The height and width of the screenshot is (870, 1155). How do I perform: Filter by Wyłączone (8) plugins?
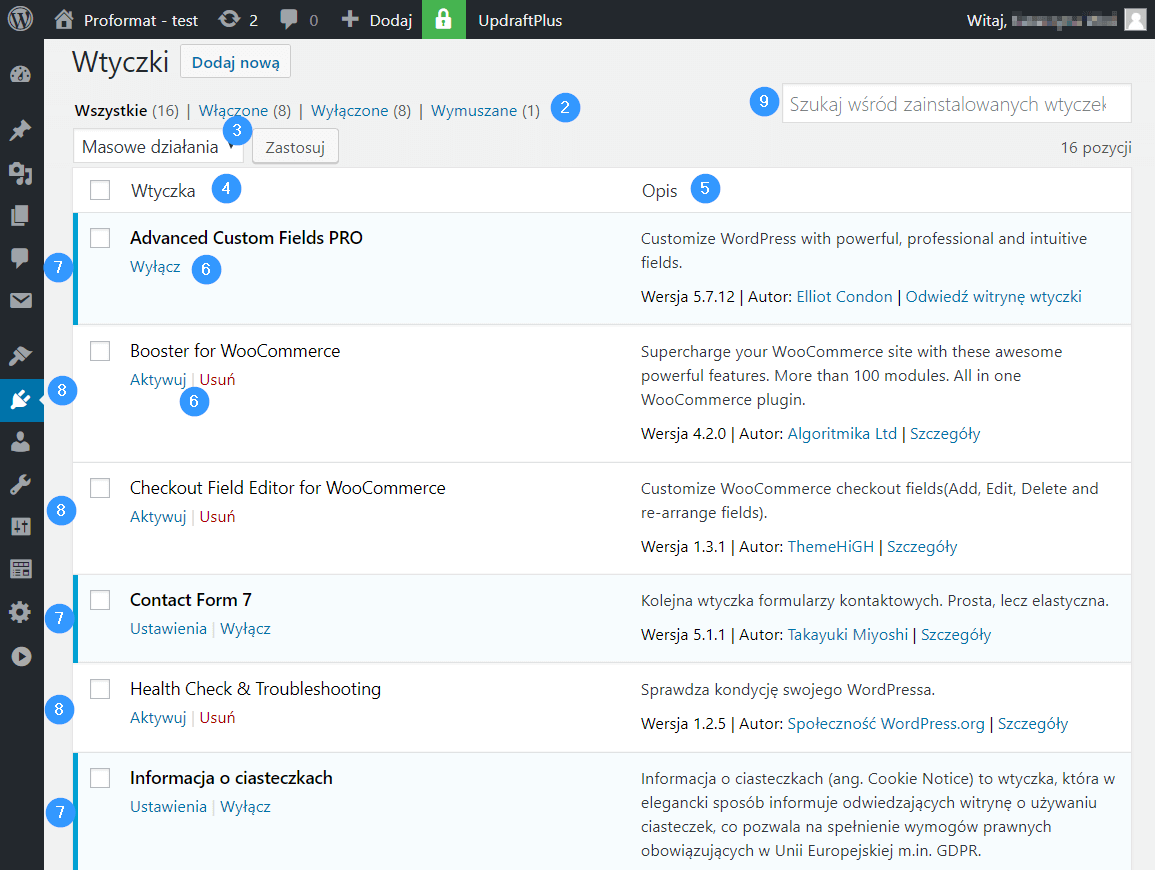(x=361, y=110)
